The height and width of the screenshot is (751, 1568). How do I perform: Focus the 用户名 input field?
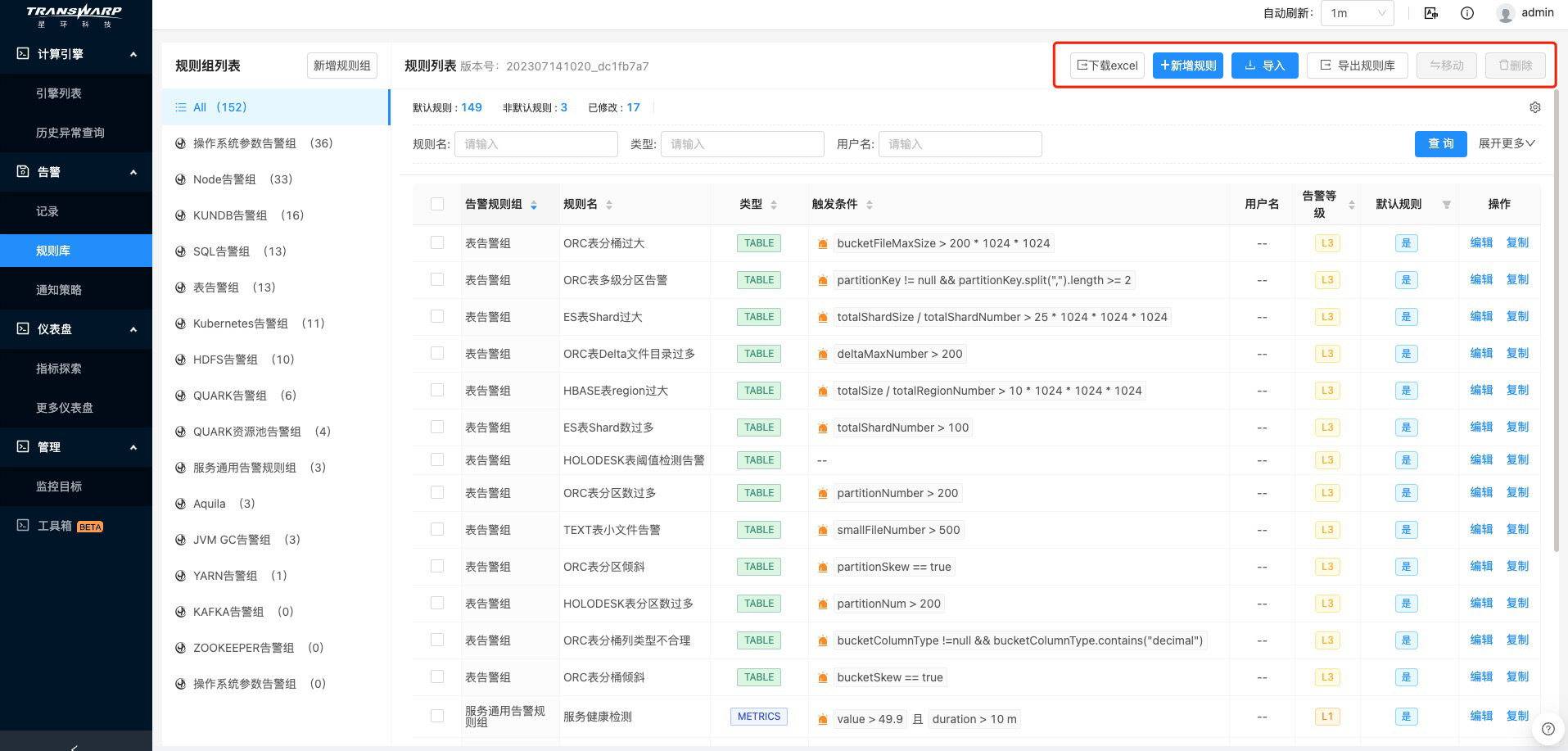(960, 144)
